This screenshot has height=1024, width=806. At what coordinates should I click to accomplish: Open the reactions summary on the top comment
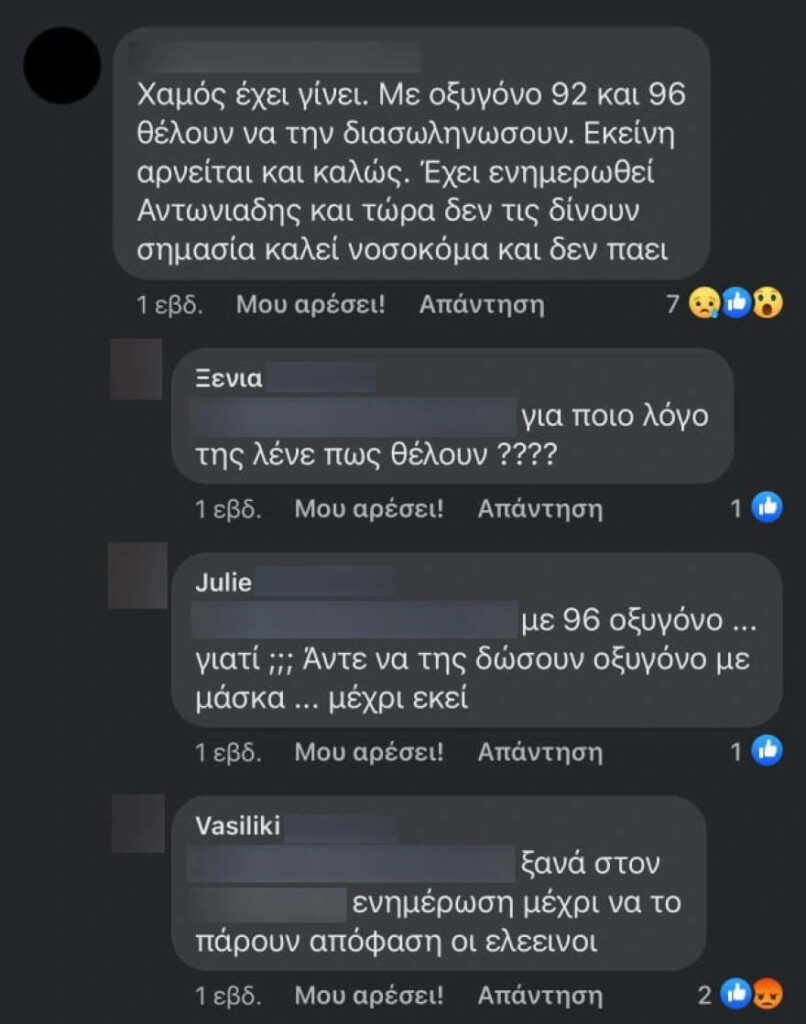point(724,304)
